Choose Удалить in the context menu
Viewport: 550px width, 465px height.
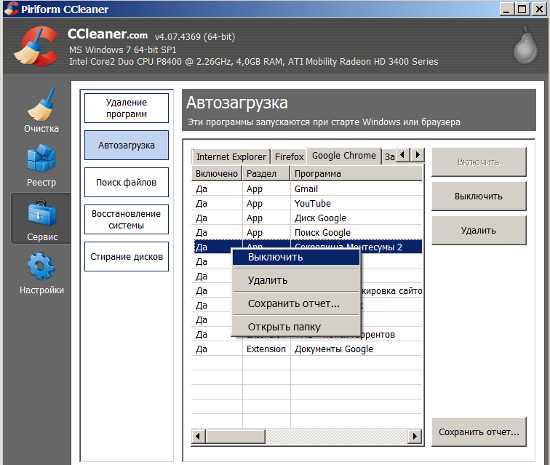point(296,280)
